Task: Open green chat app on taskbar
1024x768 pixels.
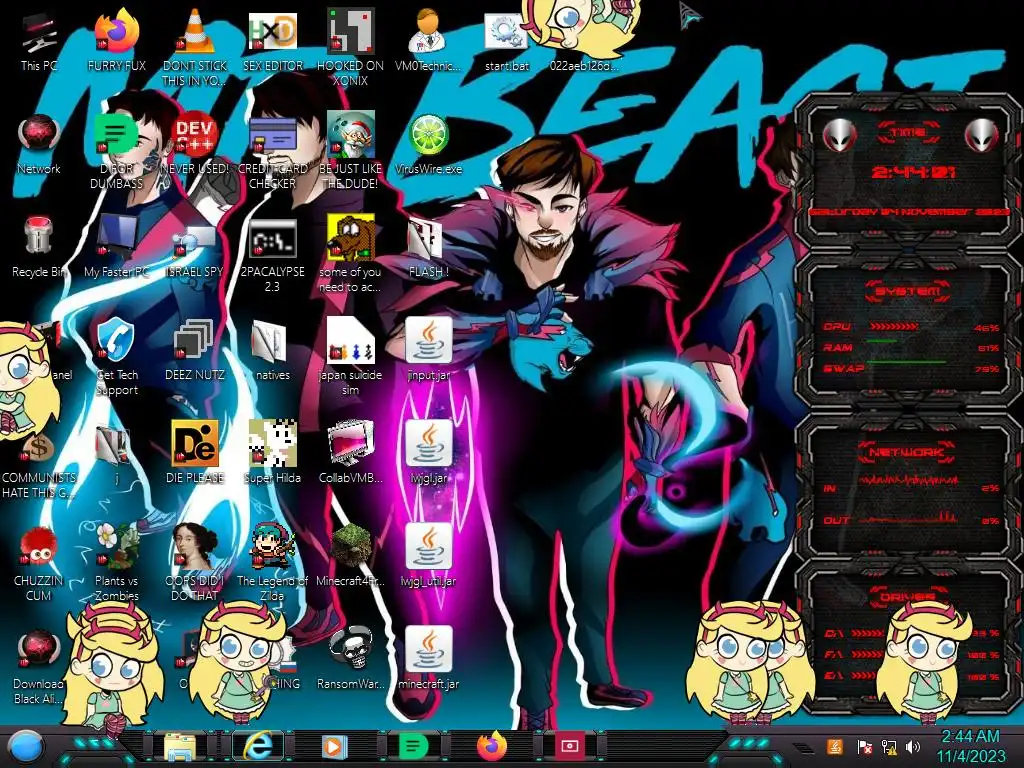Action: 412,746
